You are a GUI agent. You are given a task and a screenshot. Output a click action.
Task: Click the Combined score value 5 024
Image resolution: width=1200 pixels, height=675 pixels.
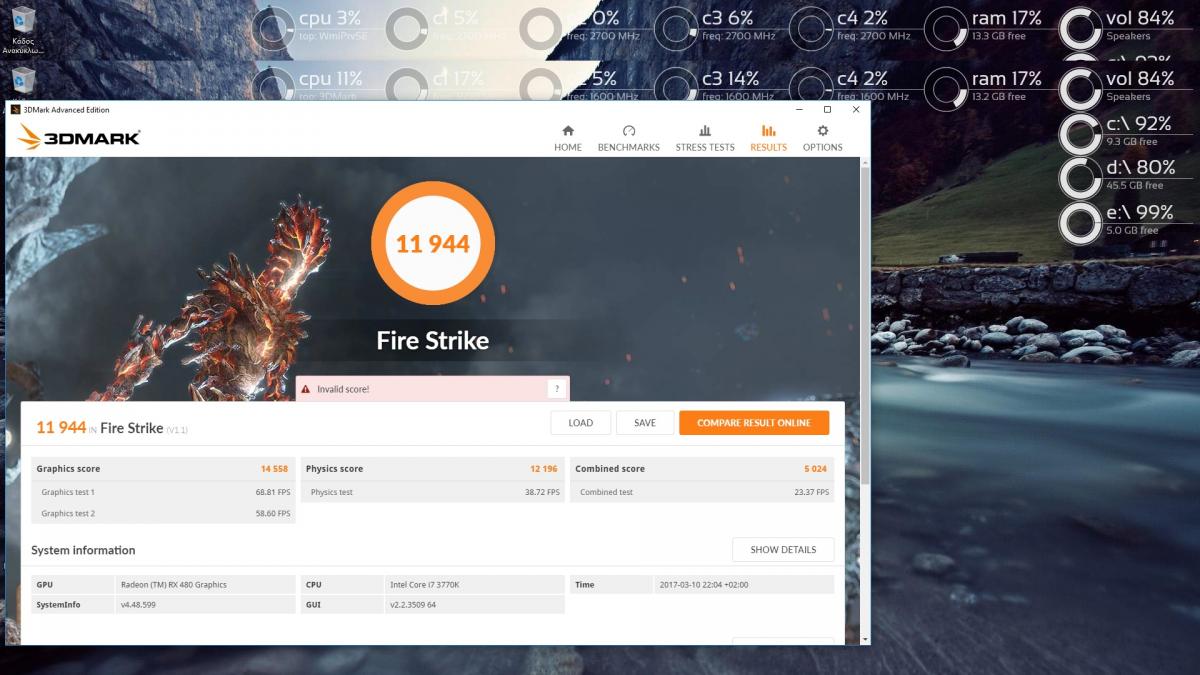816,469
